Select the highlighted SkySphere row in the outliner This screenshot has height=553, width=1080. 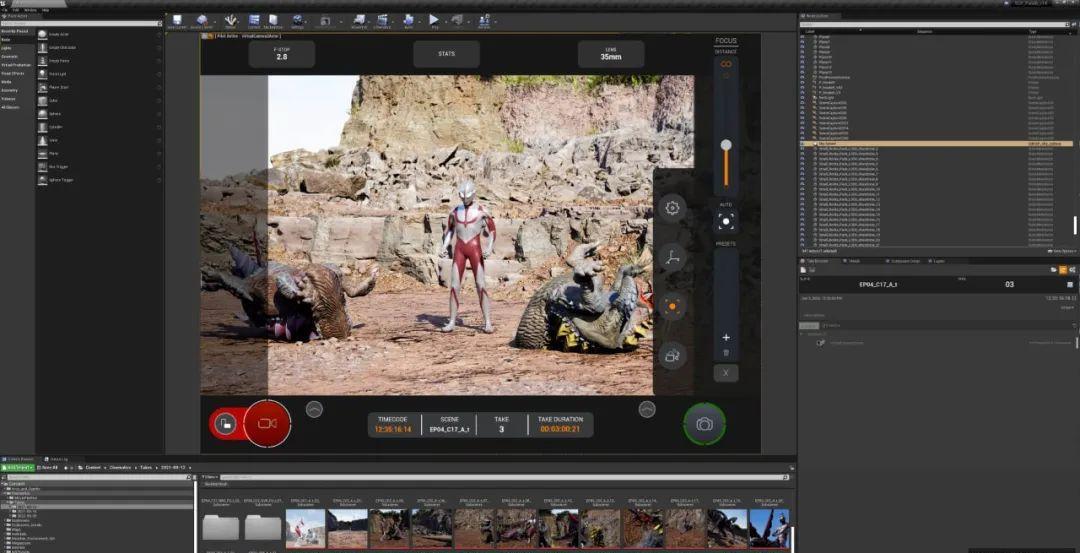(936, 143)
